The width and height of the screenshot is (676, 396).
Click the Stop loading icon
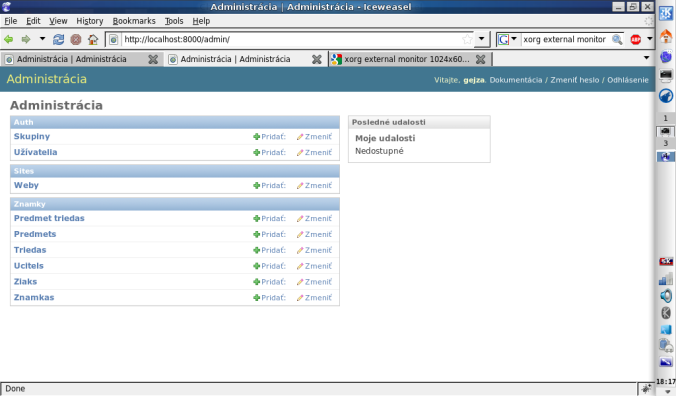(x=76, y=39)
